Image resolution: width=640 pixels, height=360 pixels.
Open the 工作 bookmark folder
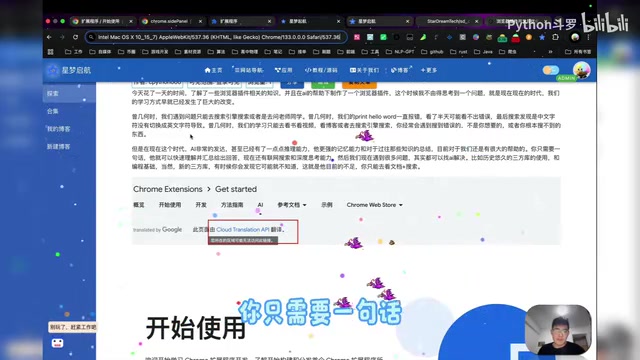[x=74, y=52]
